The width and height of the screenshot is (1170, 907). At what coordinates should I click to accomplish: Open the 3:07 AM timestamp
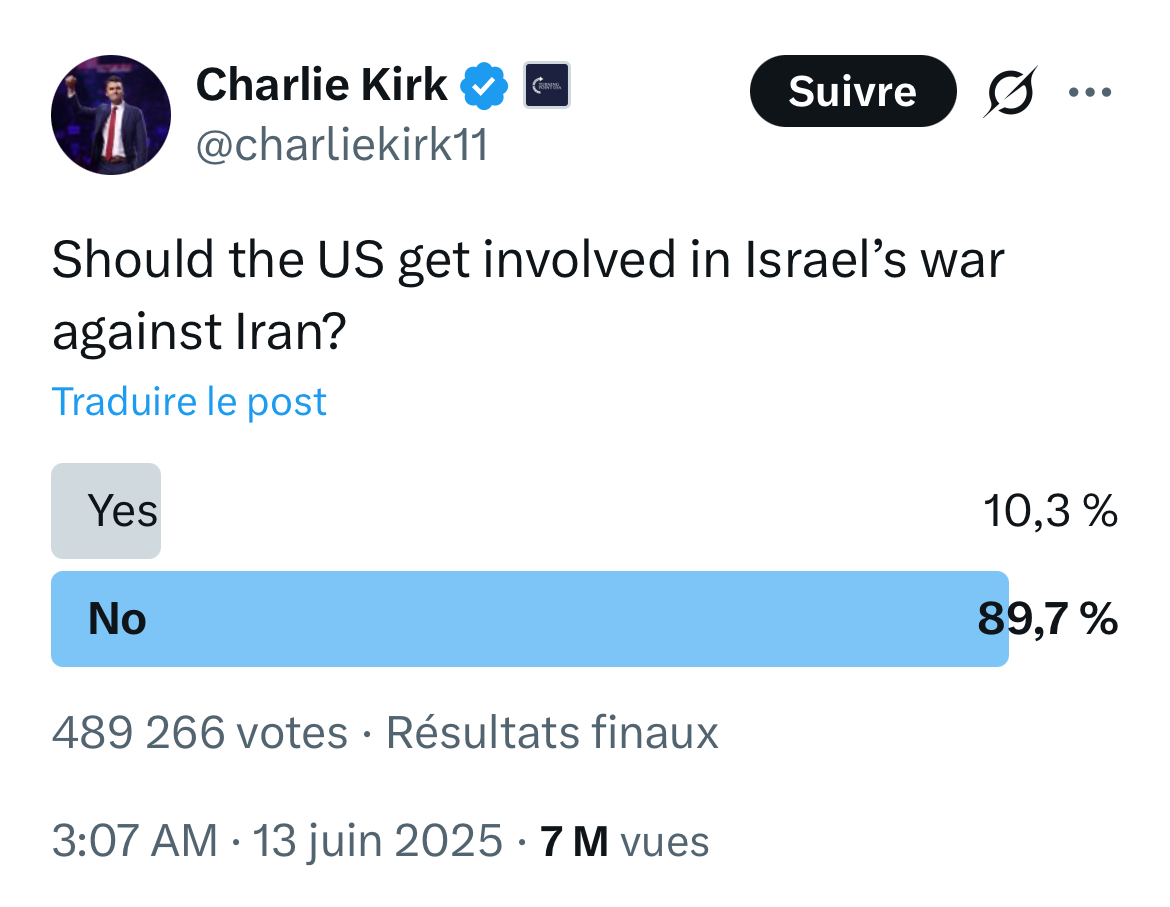click(134, 841)
